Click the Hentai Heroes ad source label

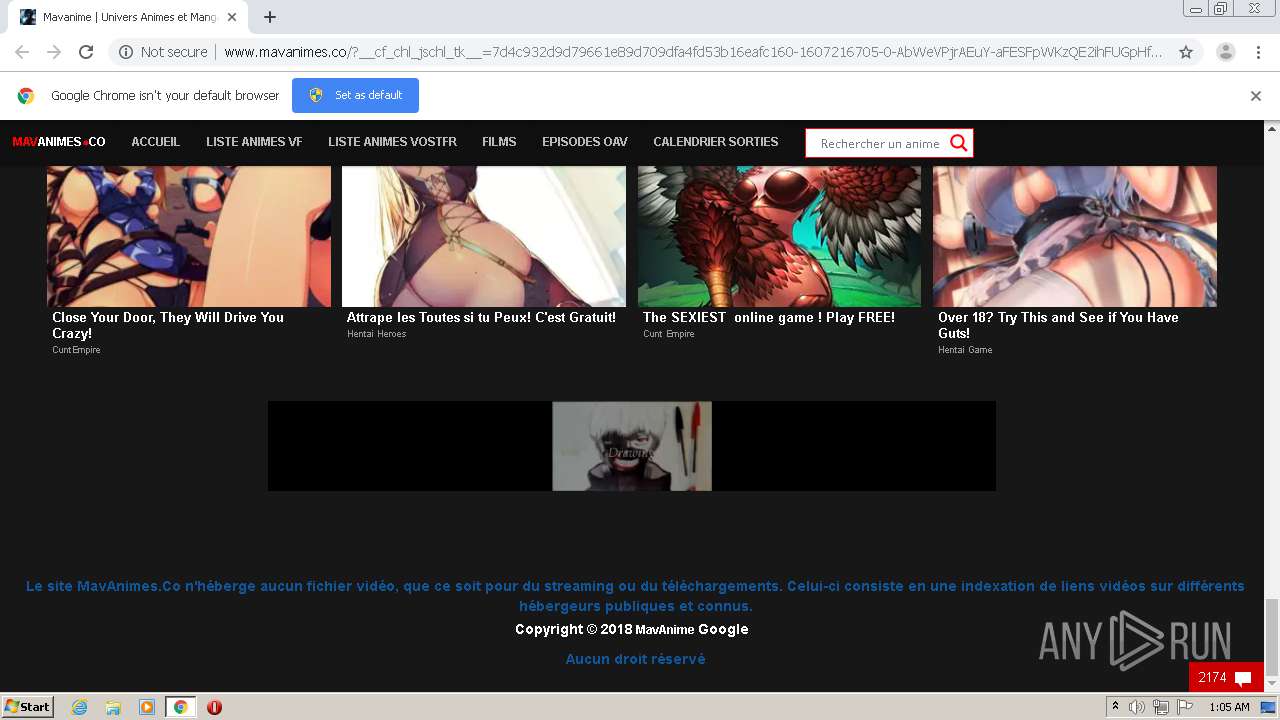(x=377, y=334)
